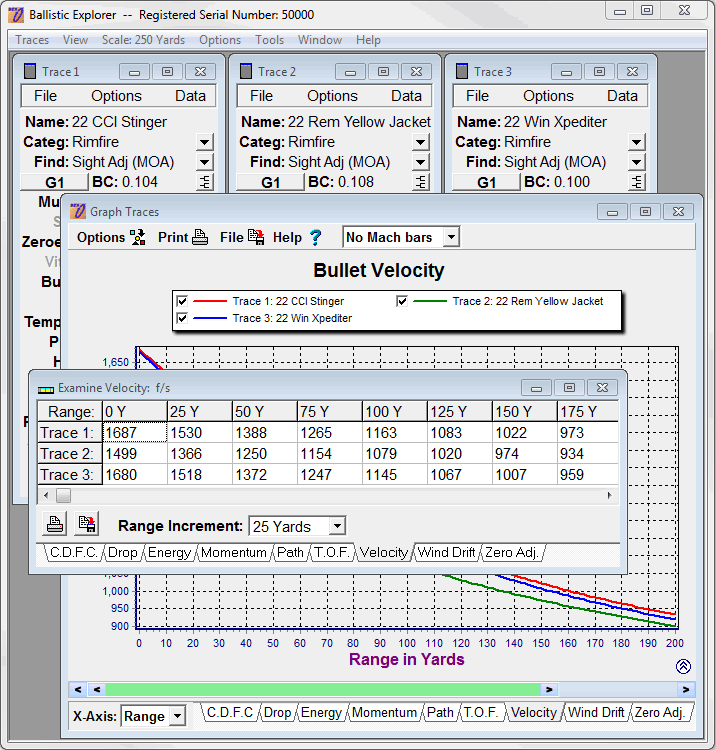
Task: Select C.D.F.C tab in Graph Traces
Action: pos(230,712)
